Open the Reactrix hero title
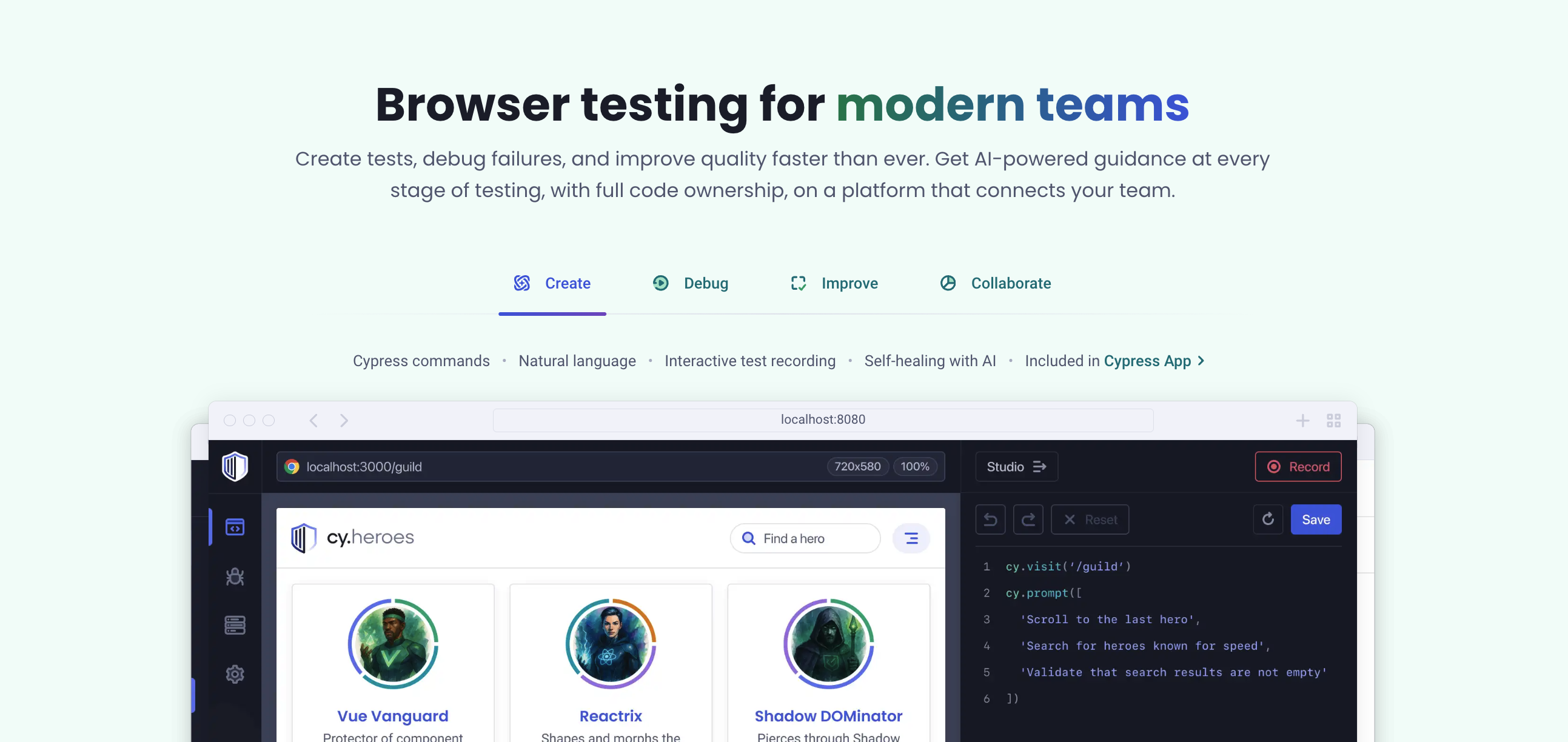Viewport: 1568px width, 742px height. coord(611,717)
